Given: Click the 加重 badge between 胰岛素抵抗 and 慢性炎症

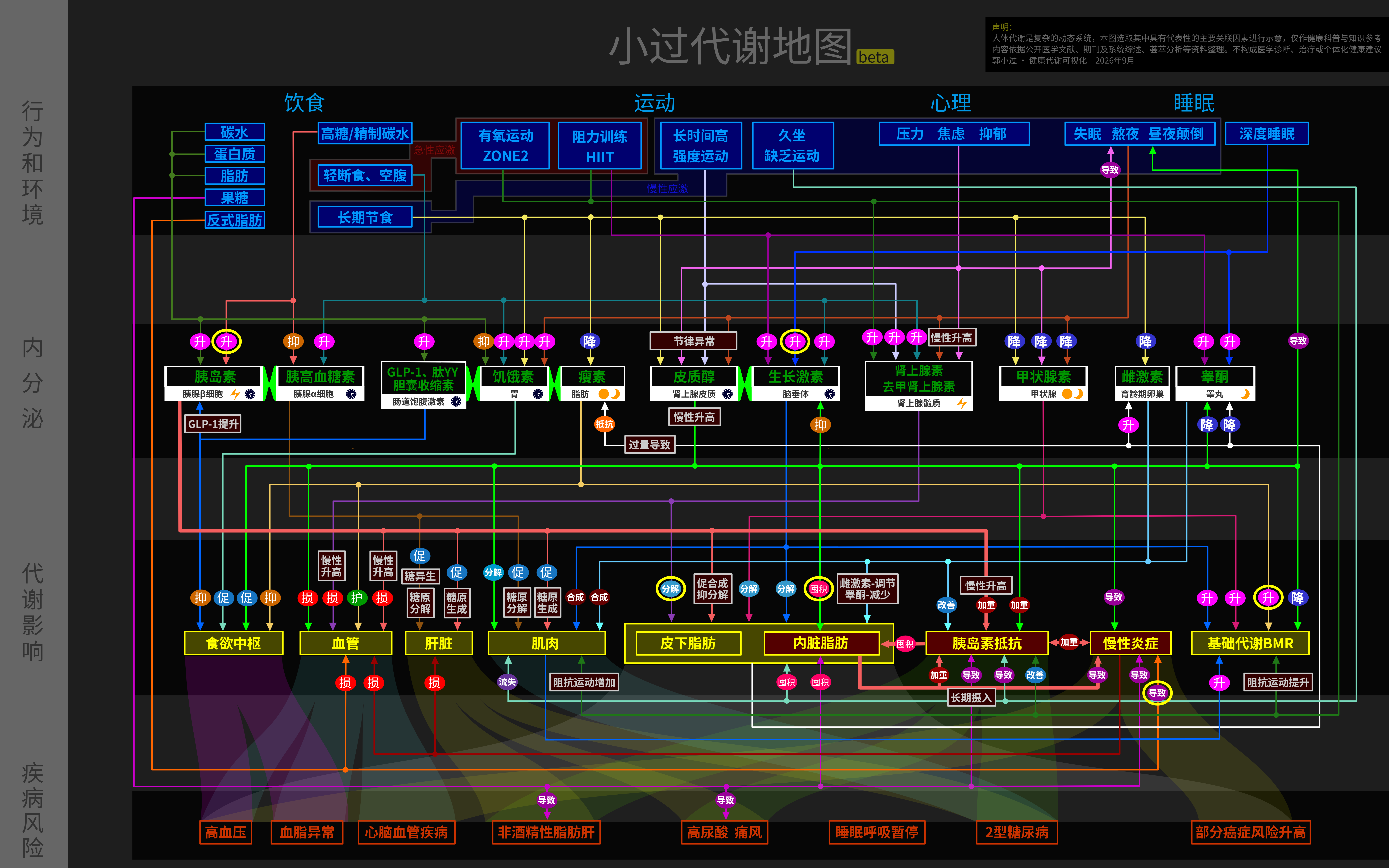Looking at the screenshot, I should pyautogui.click(x=1069, y=642).
